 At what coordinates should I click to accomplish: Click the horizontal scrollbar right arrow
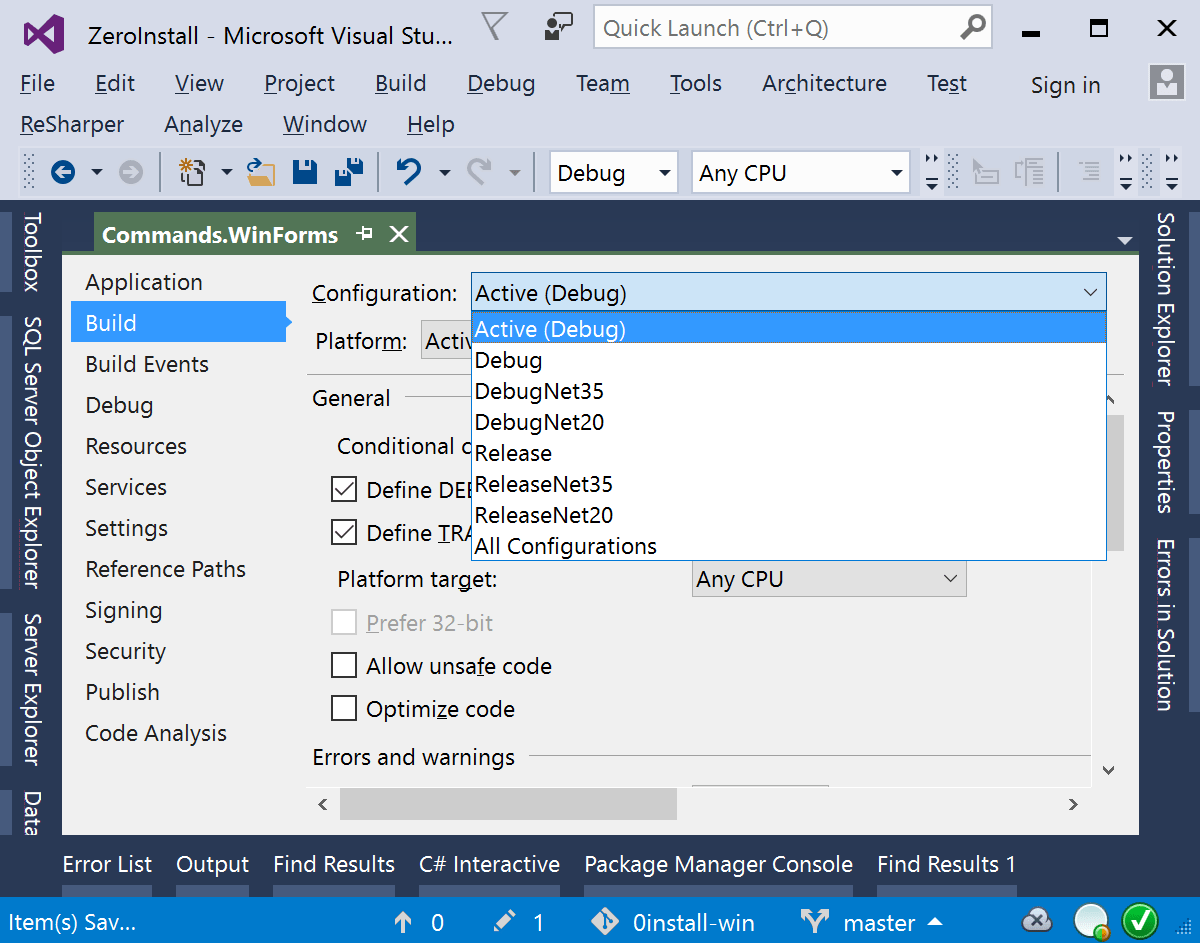pos(1073,804)
